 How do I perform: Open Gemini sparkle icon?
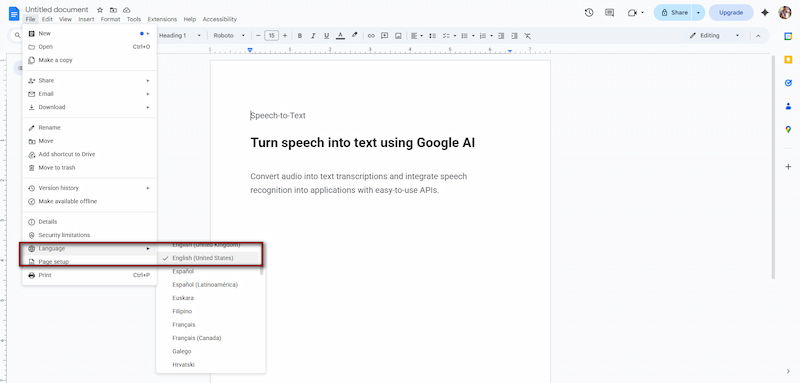pyautogui.click(x=764, y=13)
